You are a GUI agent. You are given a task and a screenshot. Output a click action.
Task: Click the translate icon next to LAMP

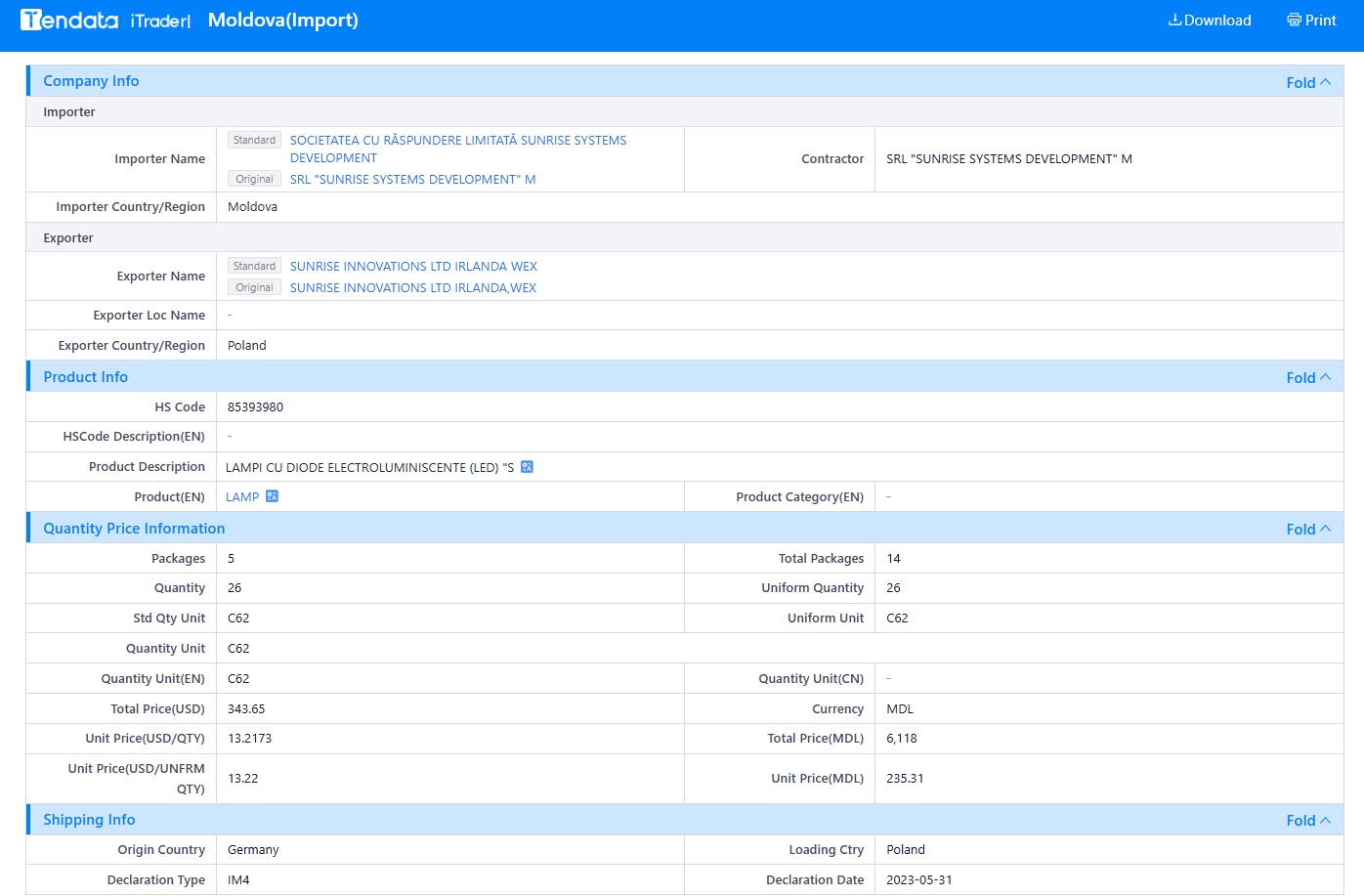(x=273, y=496)
